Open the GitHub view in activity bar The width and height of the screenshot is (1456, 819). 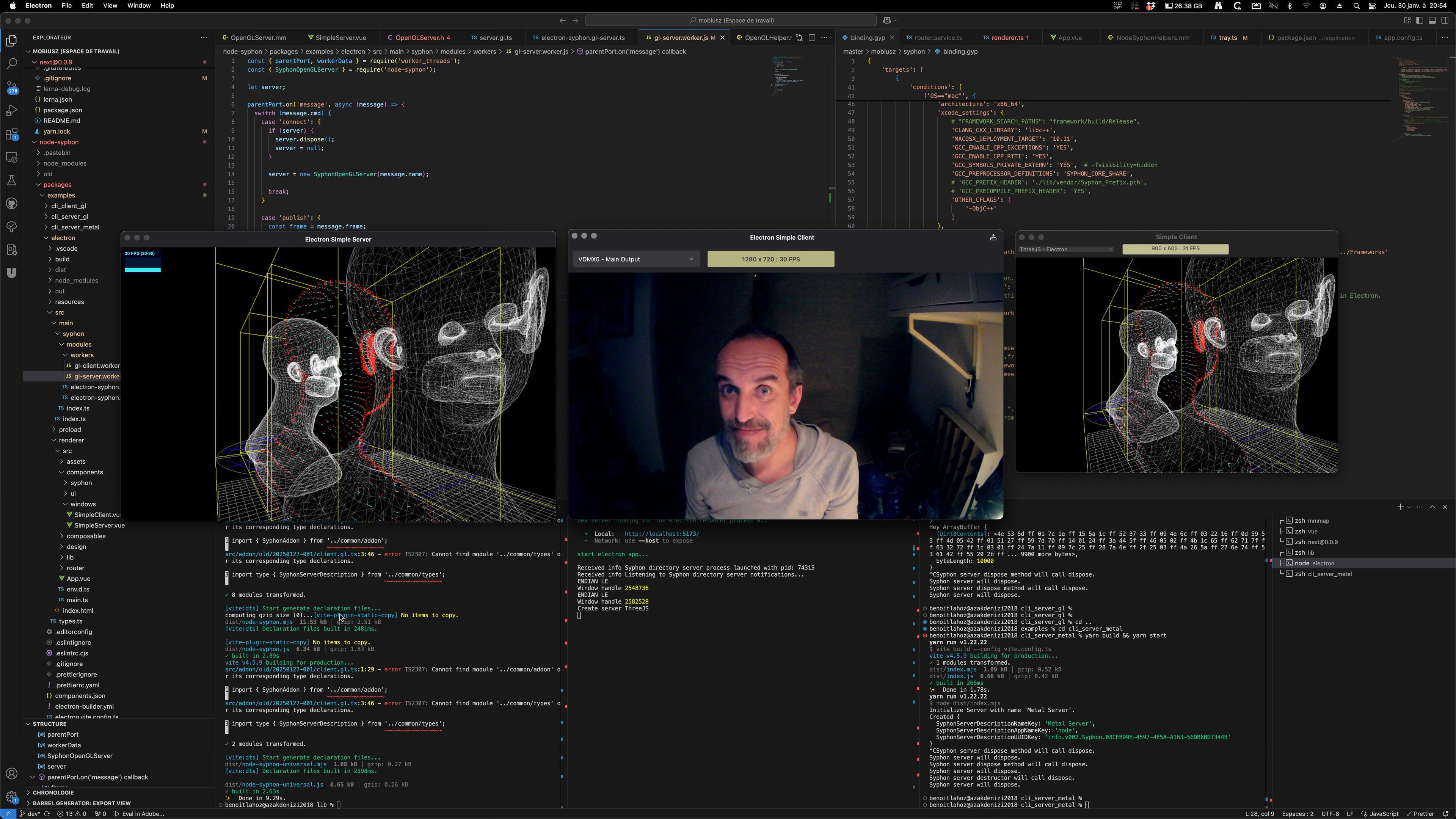[x=11, y=204]
